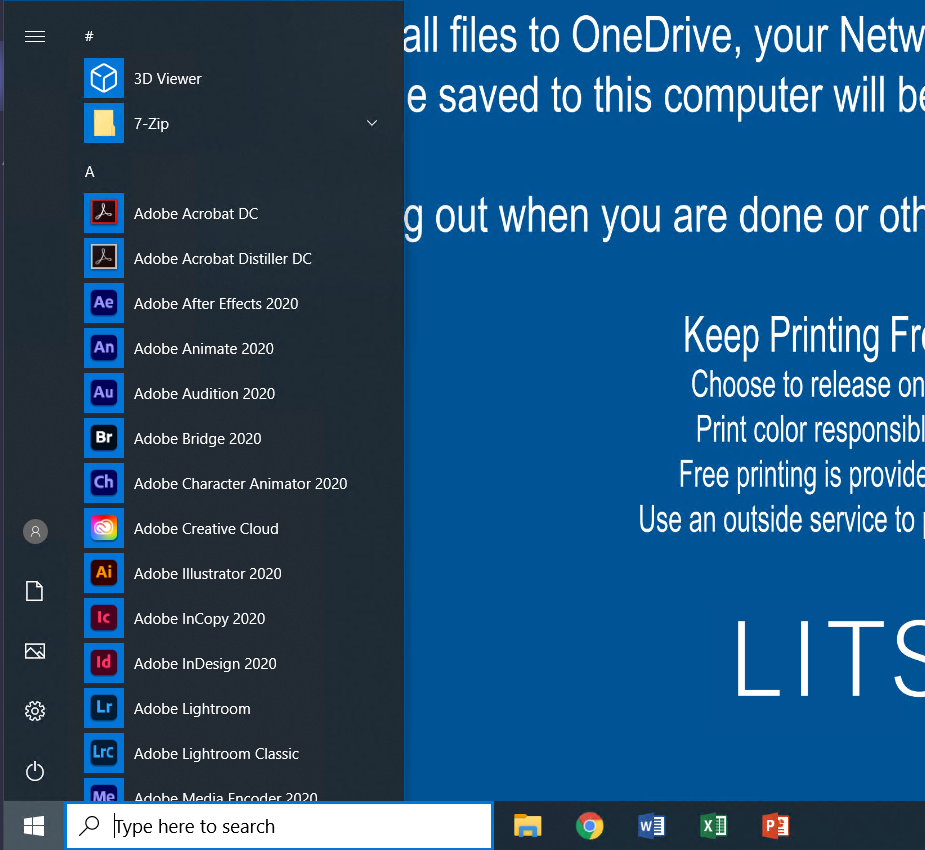Image resolution: width=925 pixels, height=850 pixels.
Task: Open the Adobe Creative Cloud icon
Action: [104, 528]
